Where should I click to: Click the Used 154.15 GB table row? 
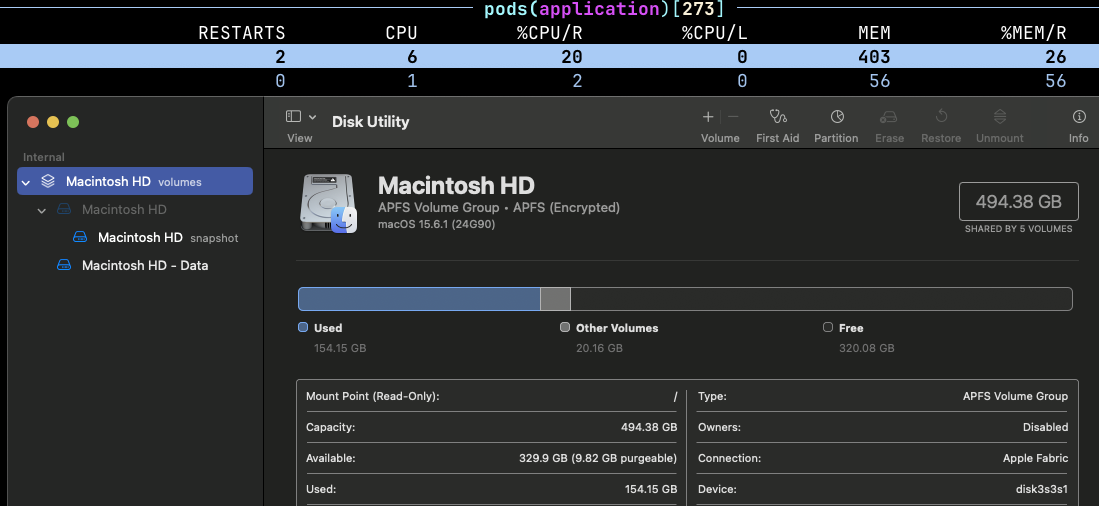coord(491,489)
